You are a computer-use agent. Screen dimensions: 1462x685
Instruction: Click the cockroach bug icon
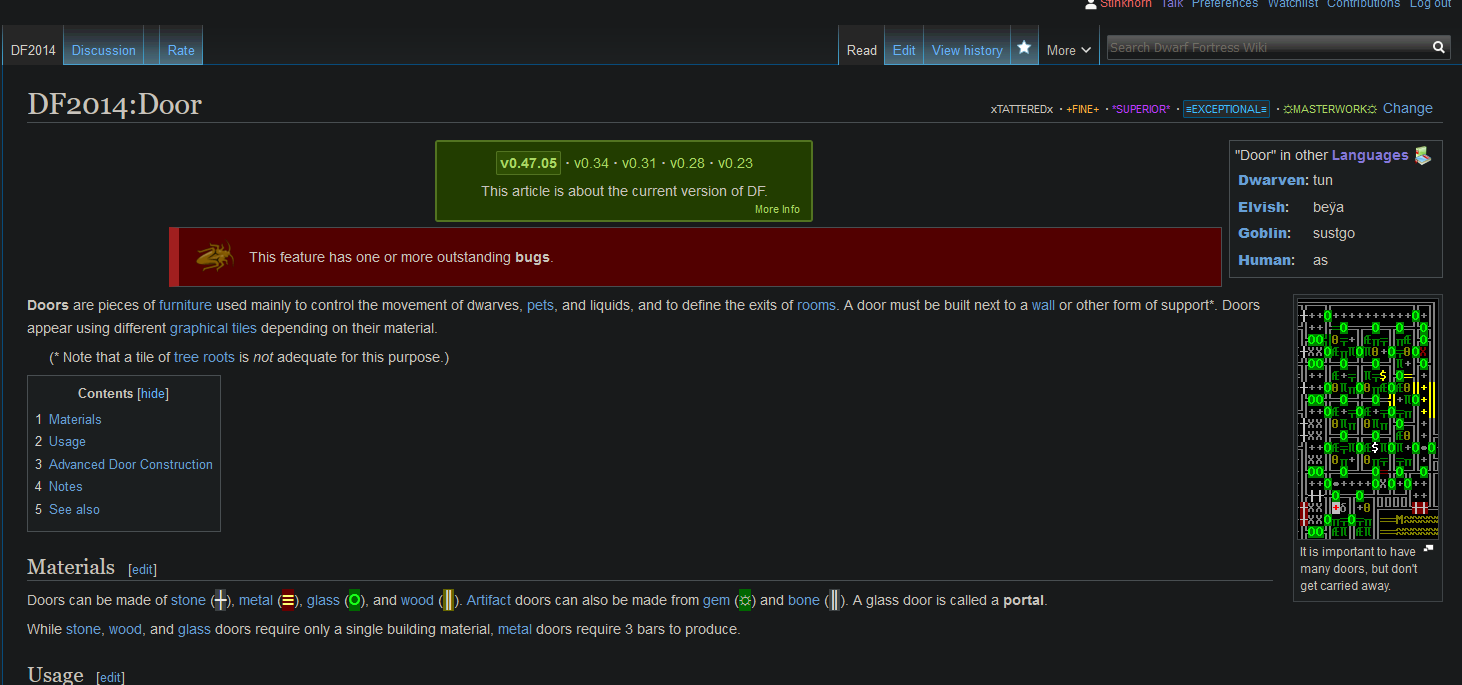pyautogui.click(x=215, y=256)
